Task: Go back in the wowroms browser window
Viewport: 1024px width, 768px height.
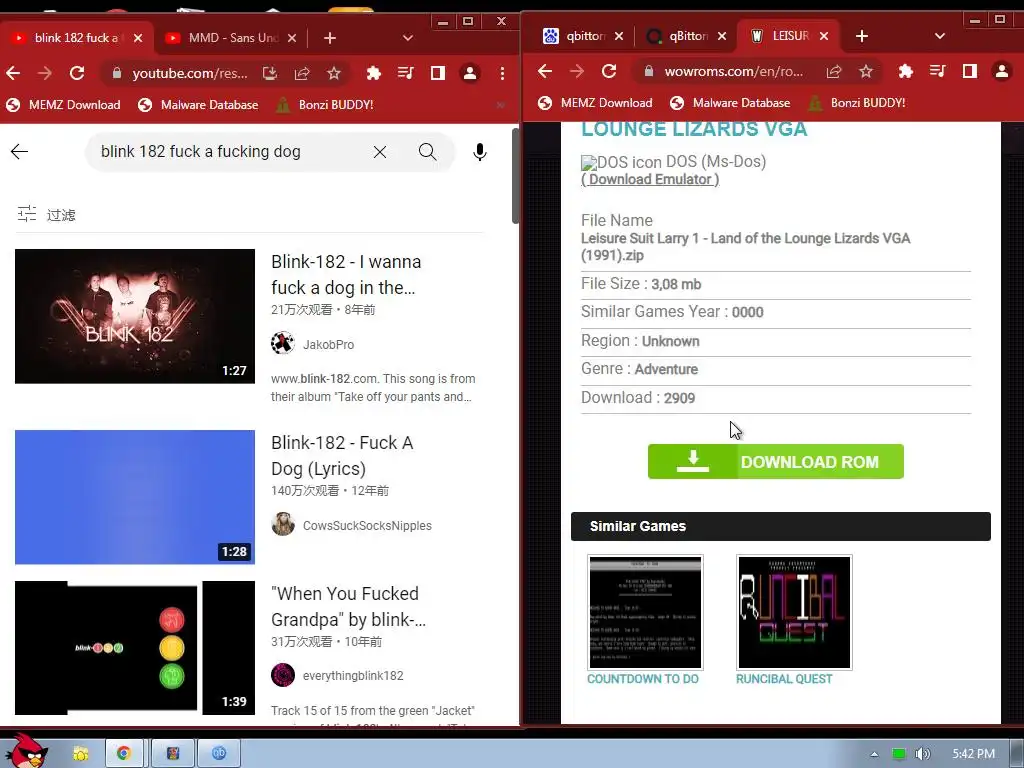Action: [545, 71]
